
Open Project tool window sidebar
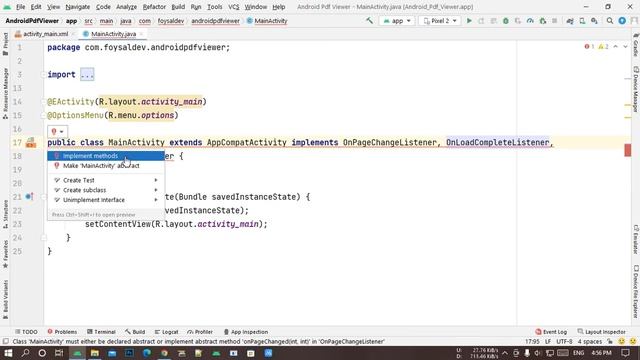point(5,44)
